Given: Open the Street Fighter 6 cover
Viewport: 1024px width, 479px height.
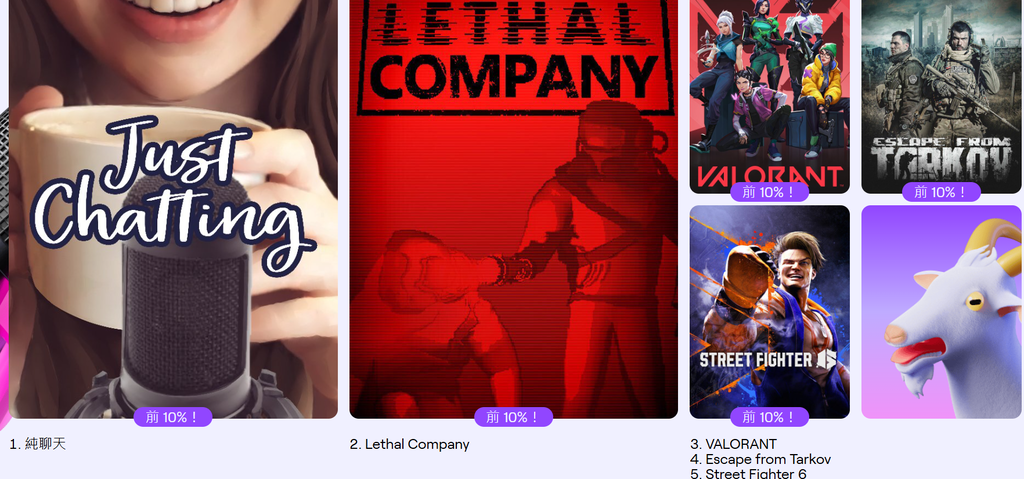Looking at the screenshot, I should click(x=769, y=312).
